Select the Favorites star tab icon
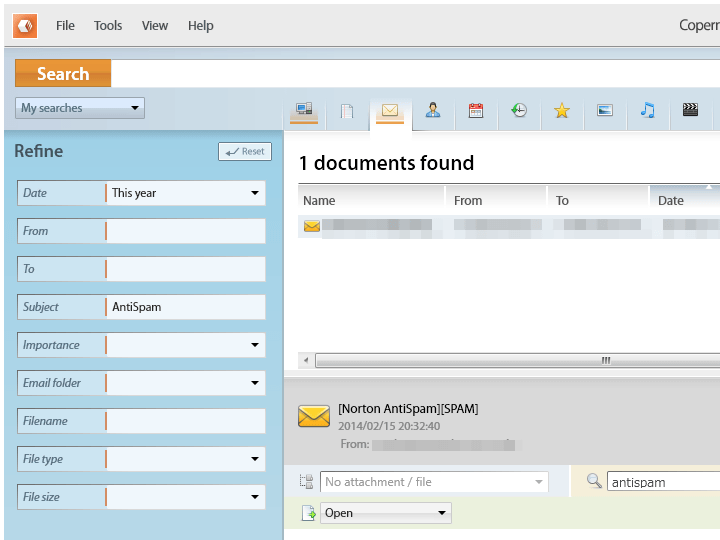 point(562,111)
